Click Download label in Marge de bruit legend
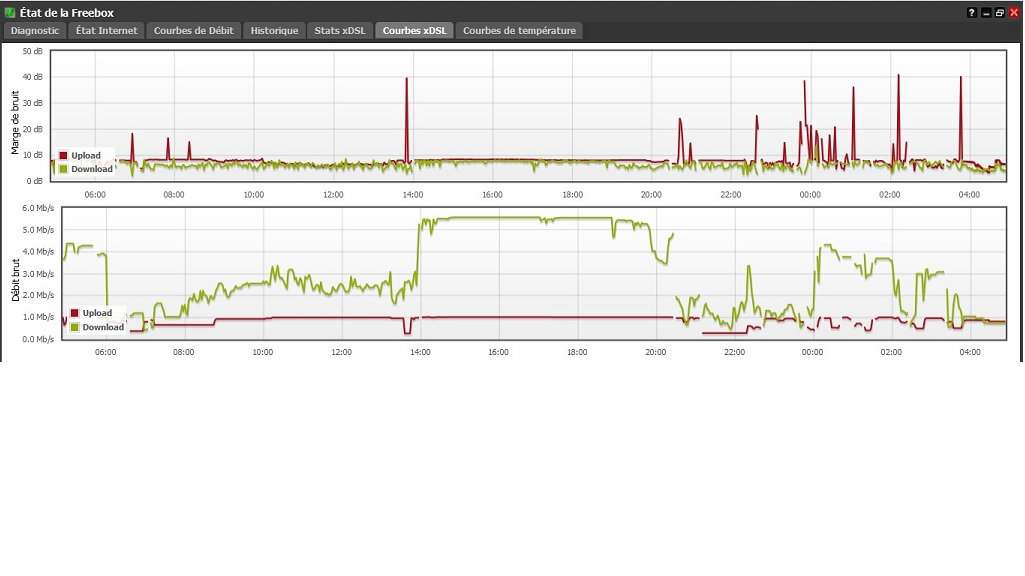 [92, 169]
